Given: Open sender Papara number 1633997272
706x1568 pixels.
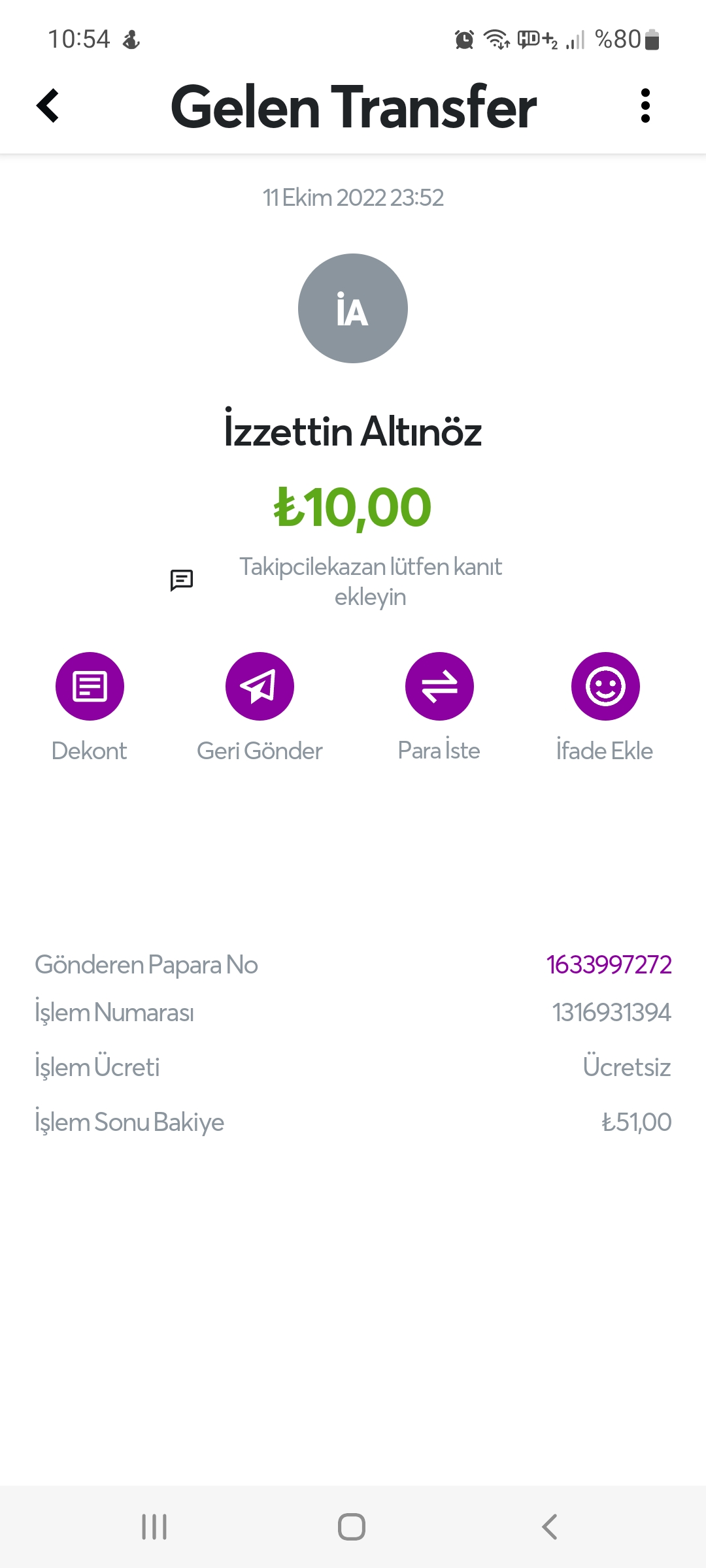Looking at the screenshot, I should 609,964.
